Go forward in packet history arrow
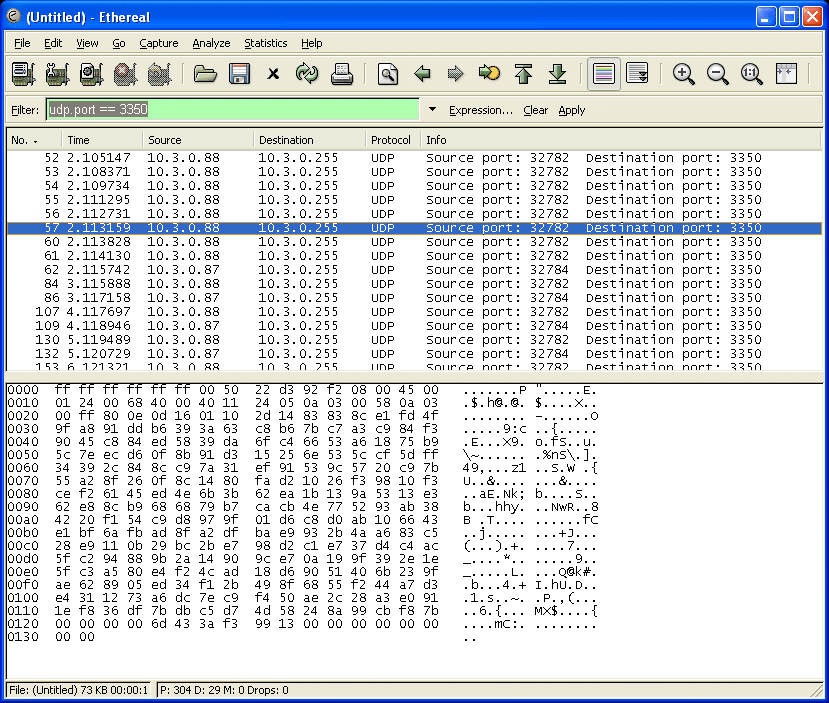This screenshot has height=703, width=829. click(455, 73)
